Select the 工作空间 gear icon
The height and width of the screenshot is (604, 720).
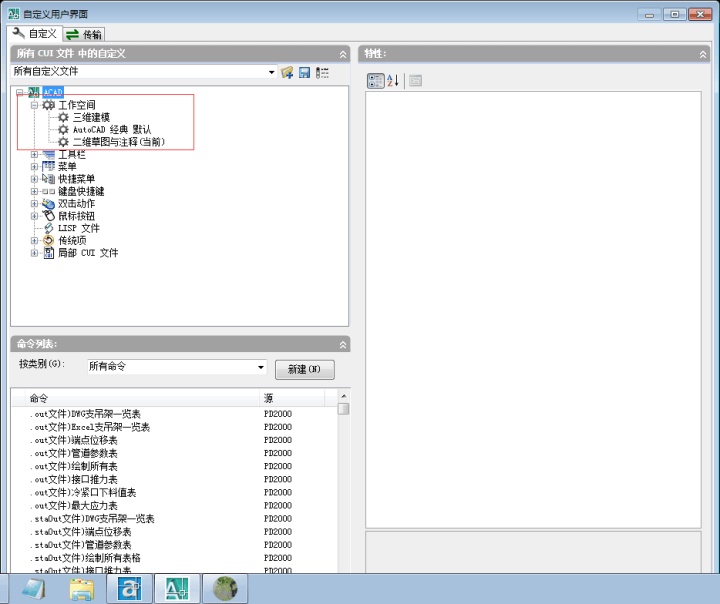pos(48,105)
